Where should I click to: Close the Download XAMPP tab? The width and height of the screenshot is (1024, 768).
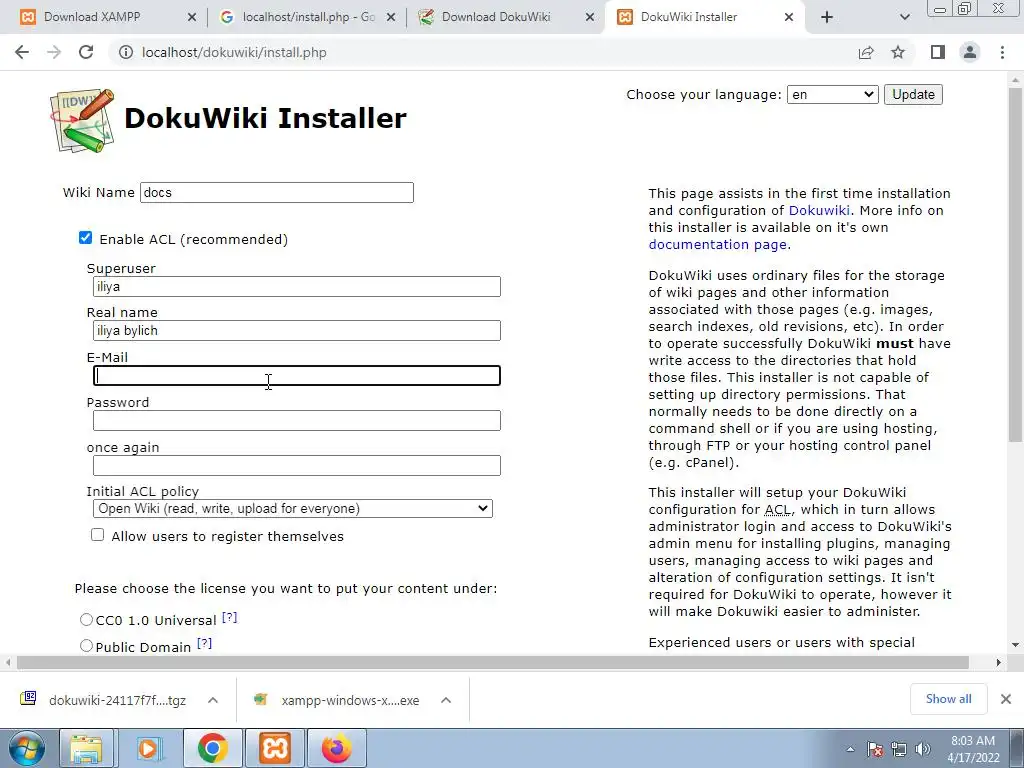pos(191,18)
